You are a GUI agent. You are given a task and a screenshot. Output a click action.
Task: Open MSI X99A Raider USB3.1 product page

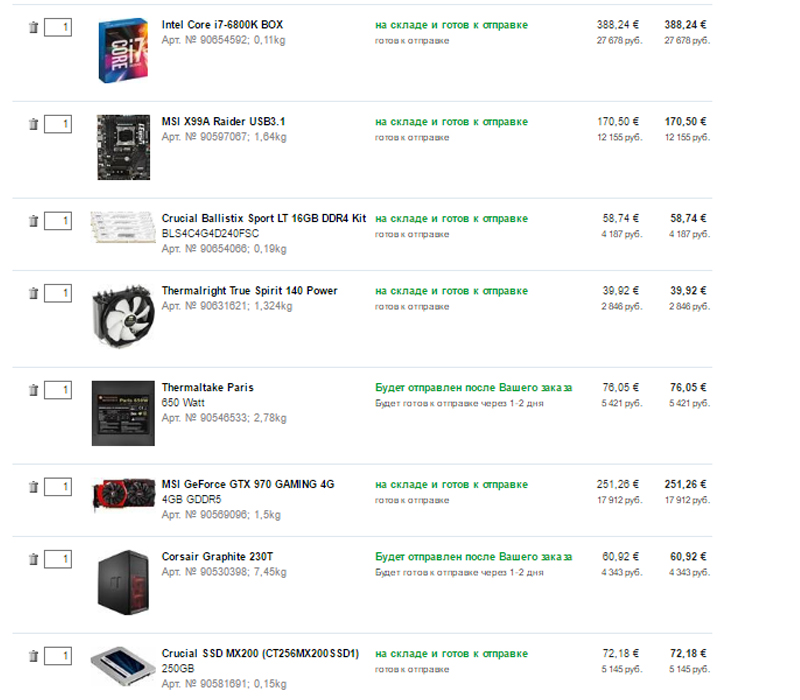pyautogui.click(x=223, y=121)
